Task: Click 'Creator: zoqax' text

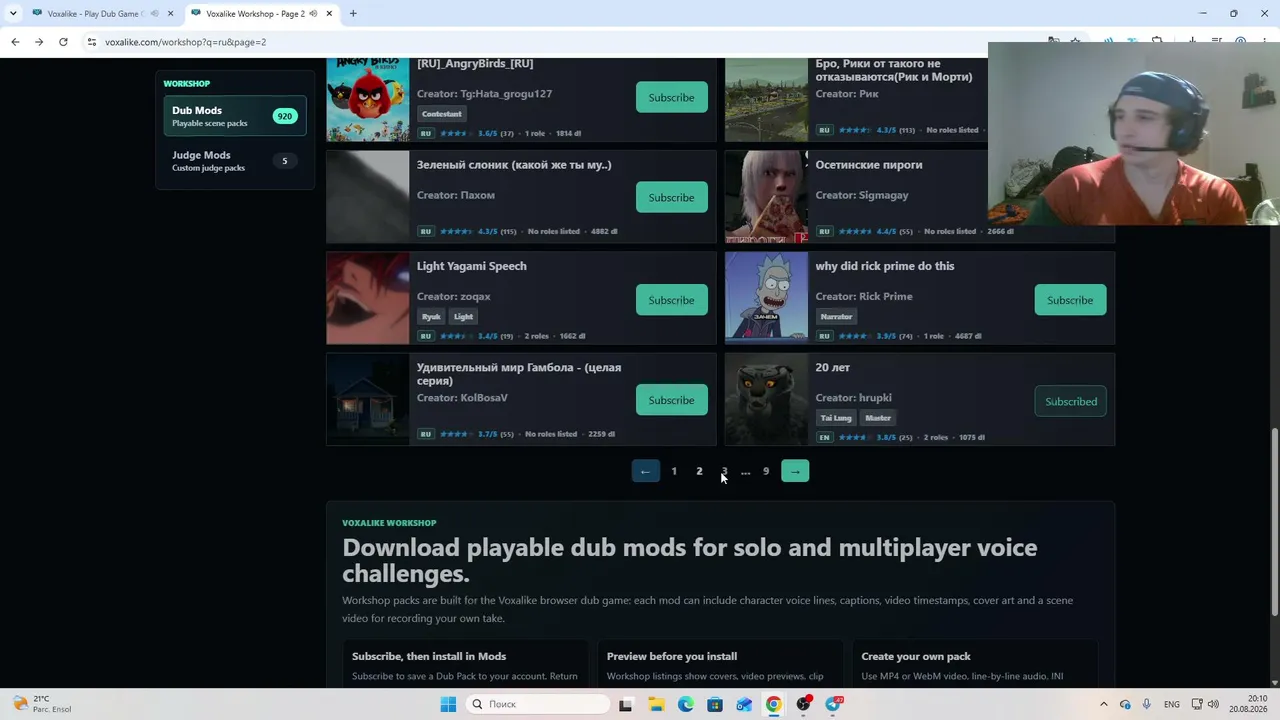Action: (x=454, y=296)
